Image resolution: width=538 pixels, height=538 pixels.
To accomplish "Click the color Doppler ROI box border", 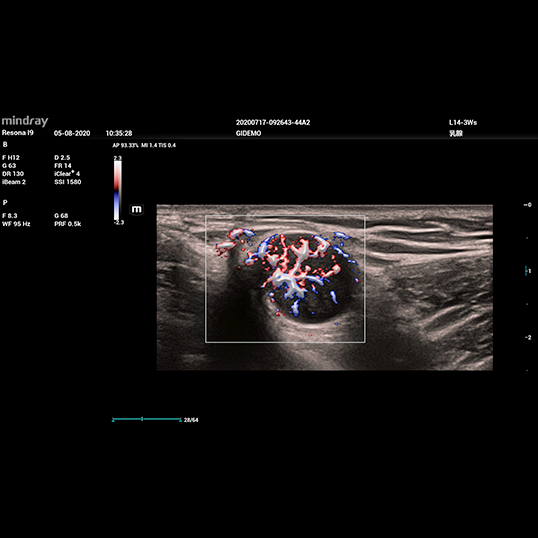I will (x=285, y=215).
